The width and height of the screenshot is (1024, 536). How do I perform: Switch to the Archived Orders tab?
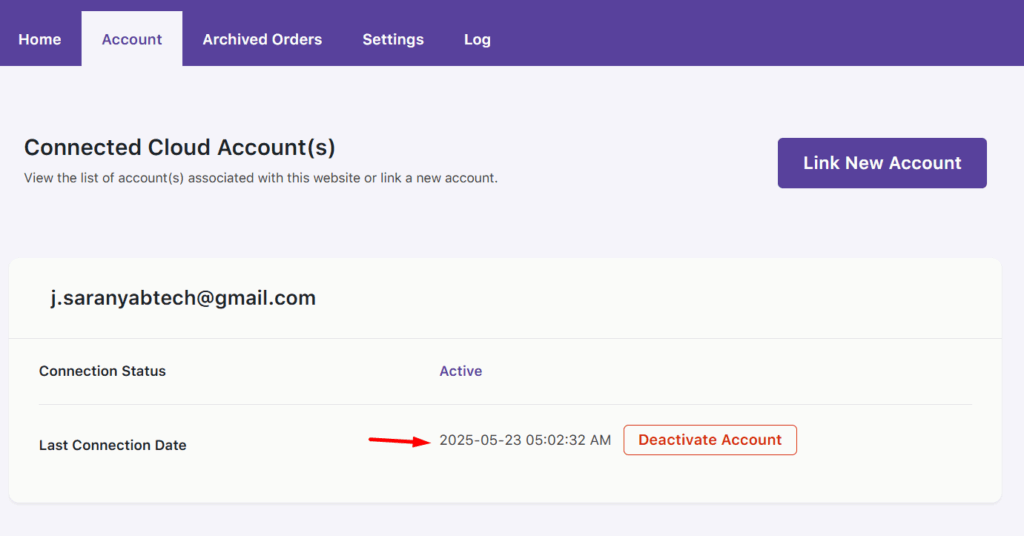(262, 39)
